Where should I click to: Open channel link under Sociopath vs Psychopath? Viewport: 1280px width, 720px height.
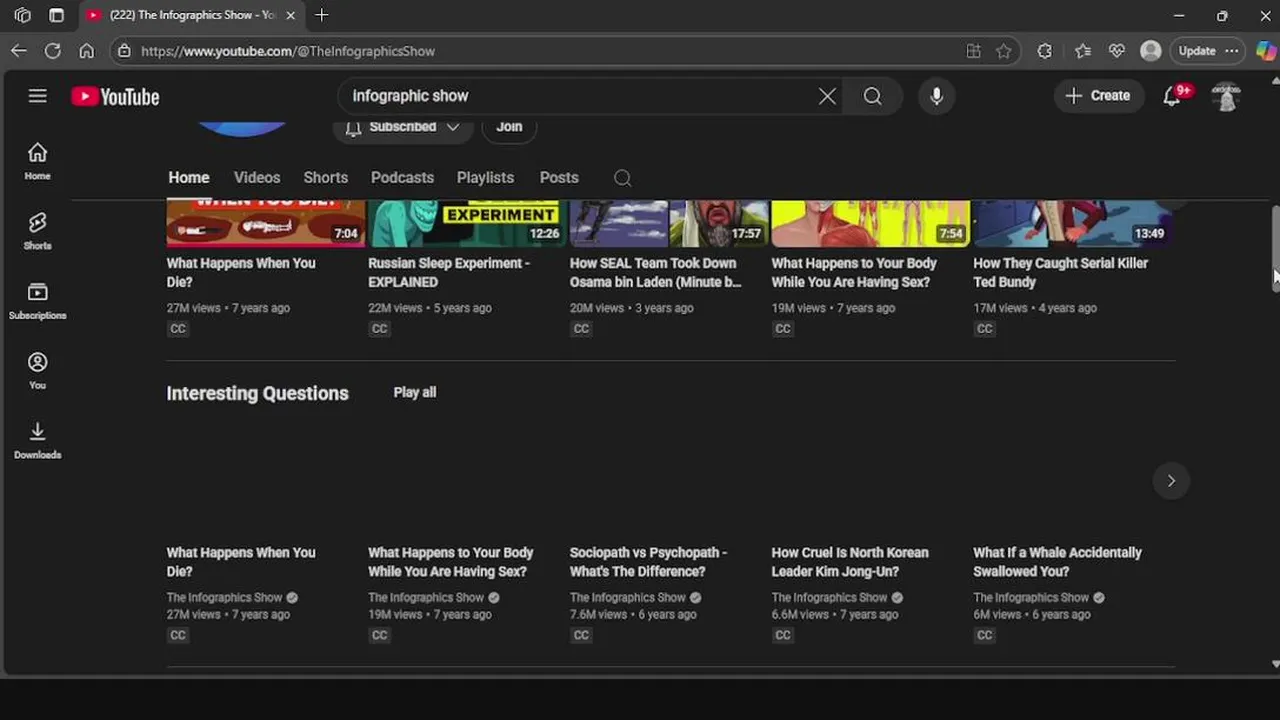coord(628,598)
